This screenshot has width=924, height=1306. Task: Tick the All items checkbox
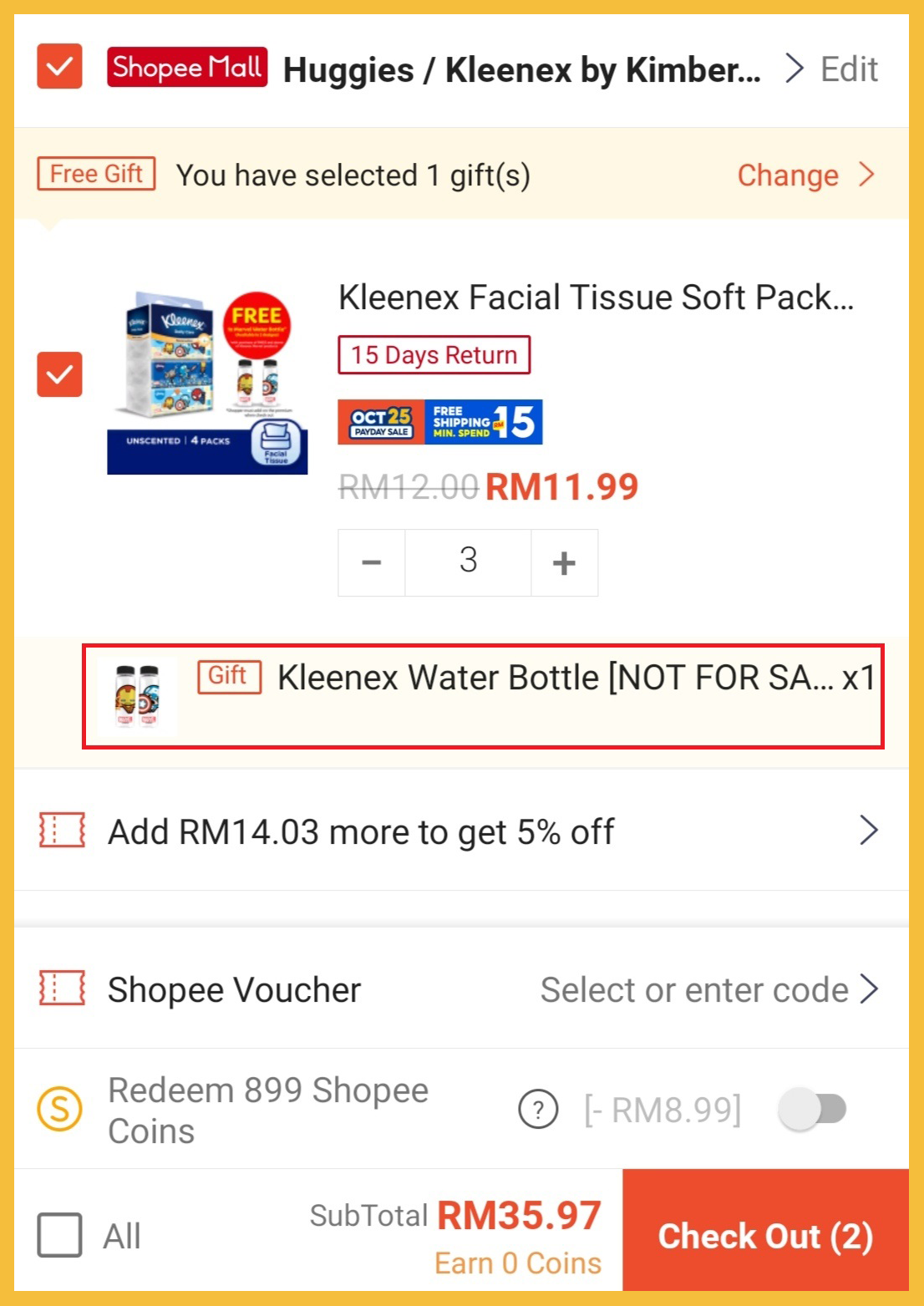tap(59, 1235)
